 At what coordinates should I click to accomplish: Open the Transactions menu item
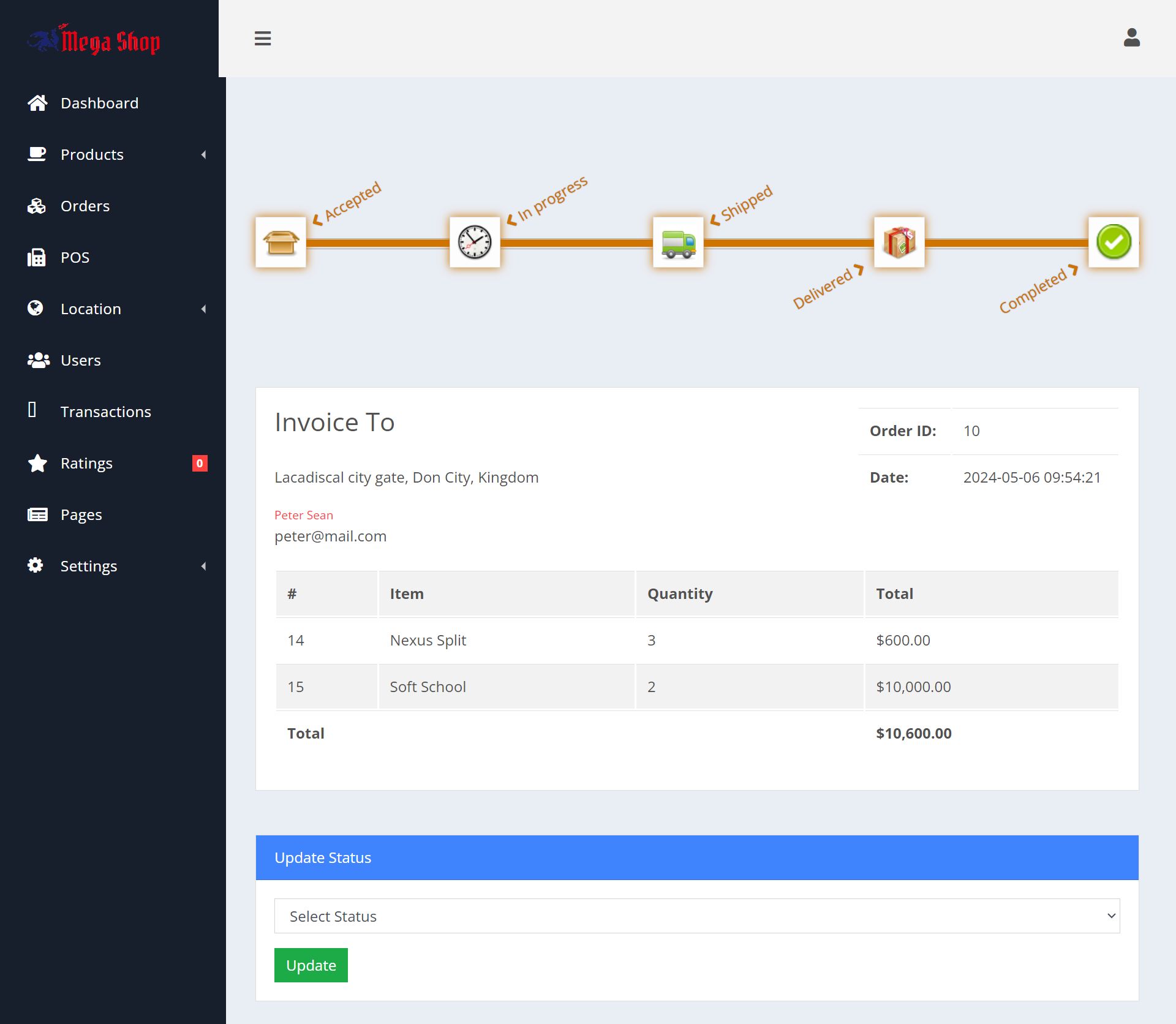[105, 412]
